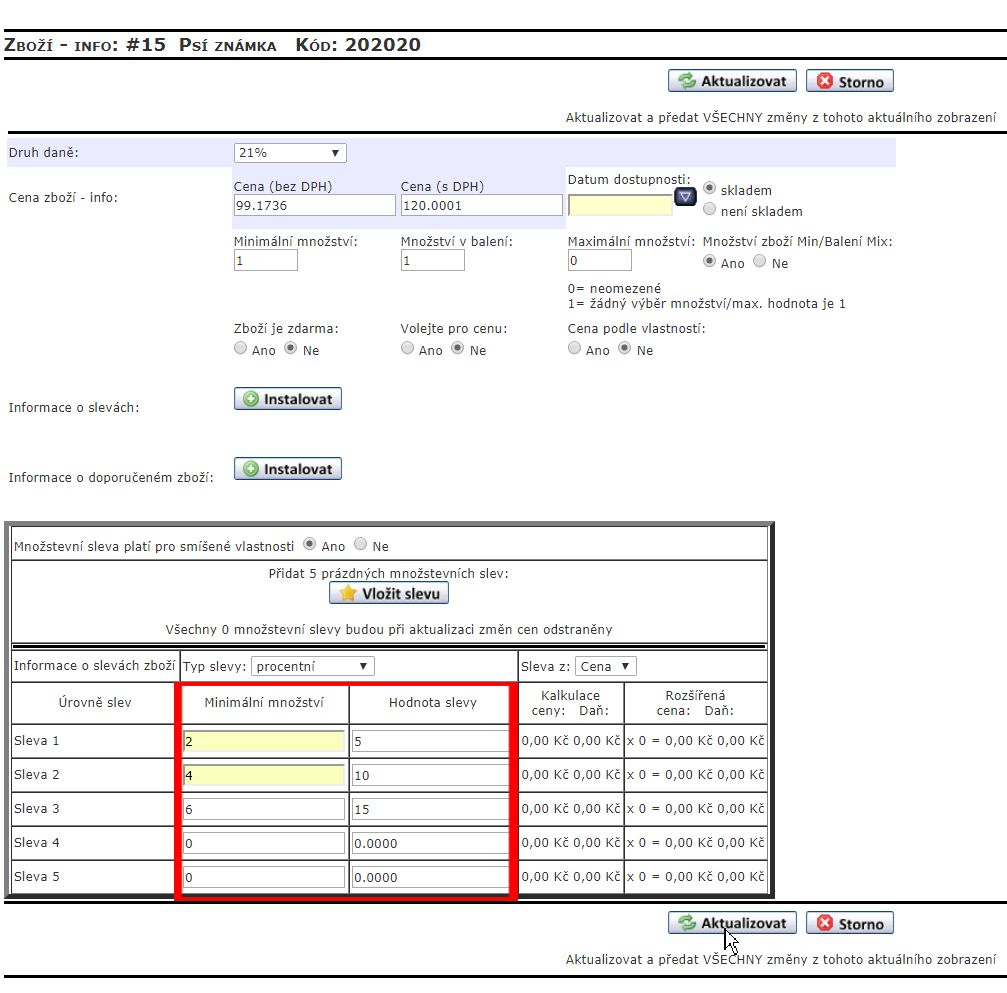Screen dimensions: 1007x993
Task: Click the Maximální množství input field
Action: [x=599, y=261]
